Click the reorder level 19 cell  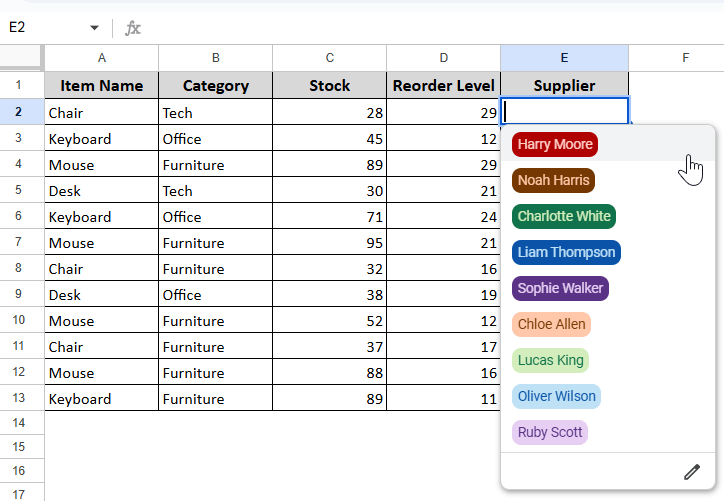tap(444, 294)
